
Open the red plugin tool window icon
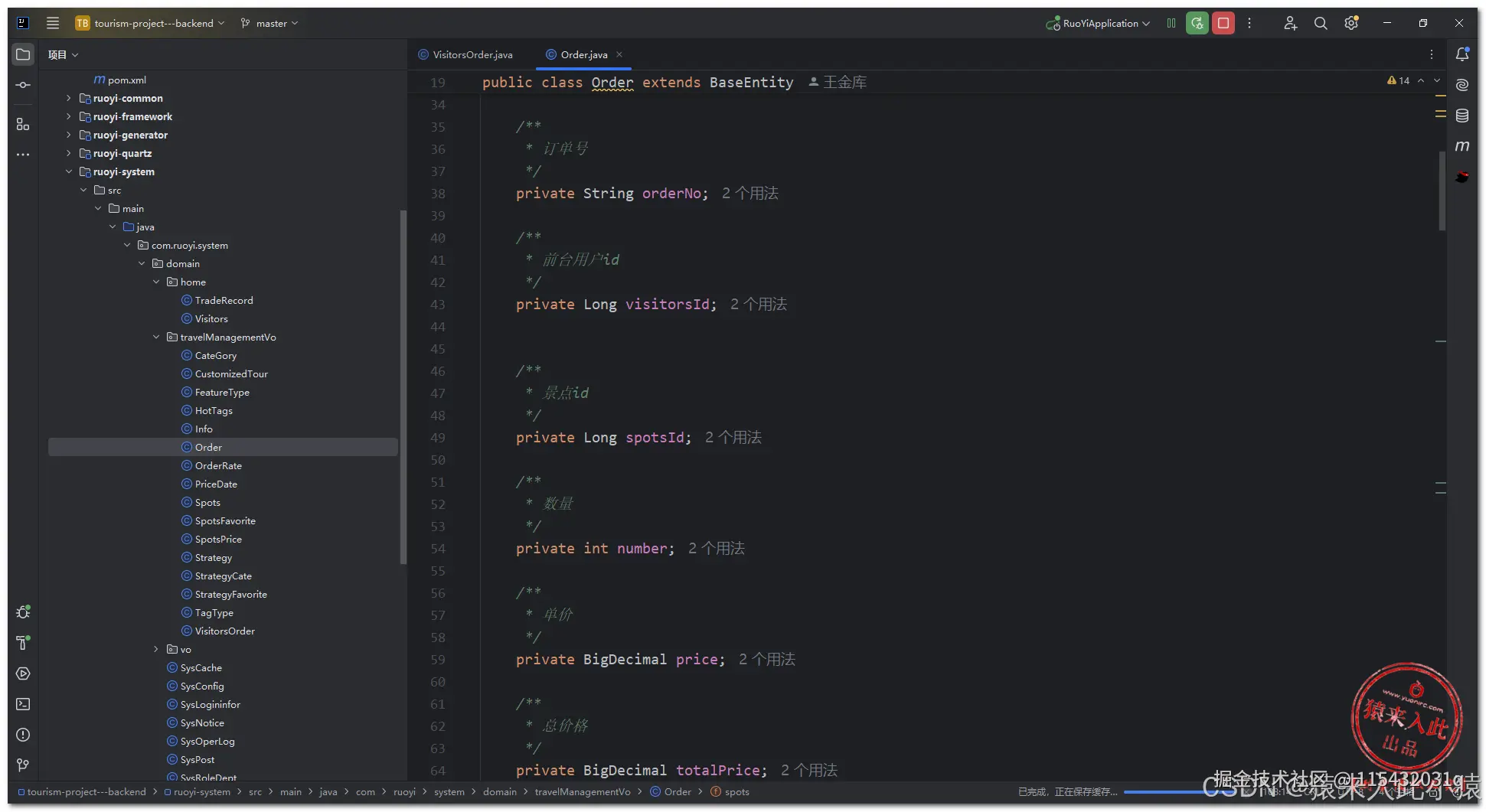point(1462,177)
